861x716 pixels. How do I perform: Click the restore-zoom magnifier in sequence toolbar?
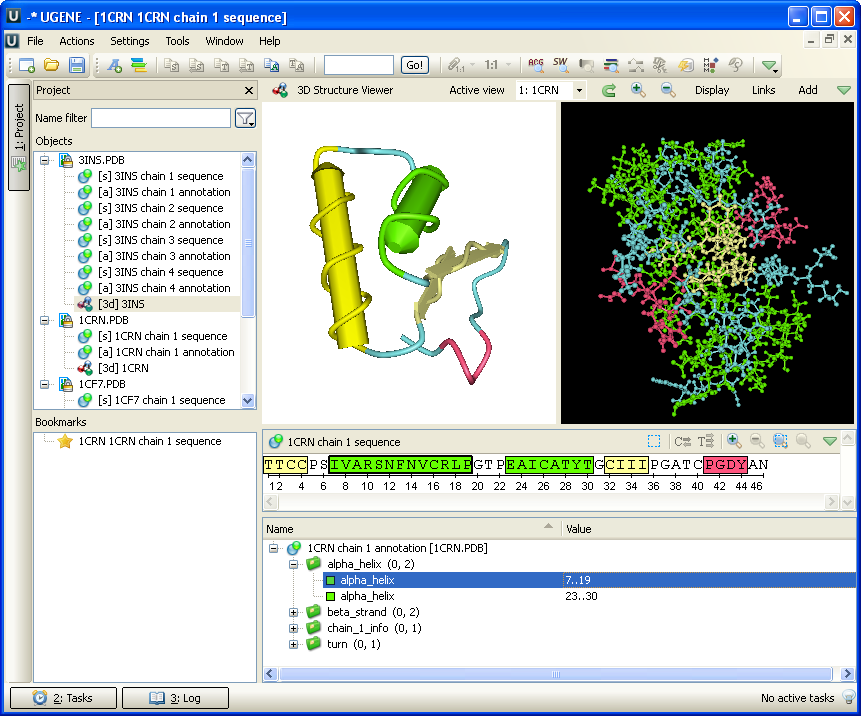coord(803,440)
